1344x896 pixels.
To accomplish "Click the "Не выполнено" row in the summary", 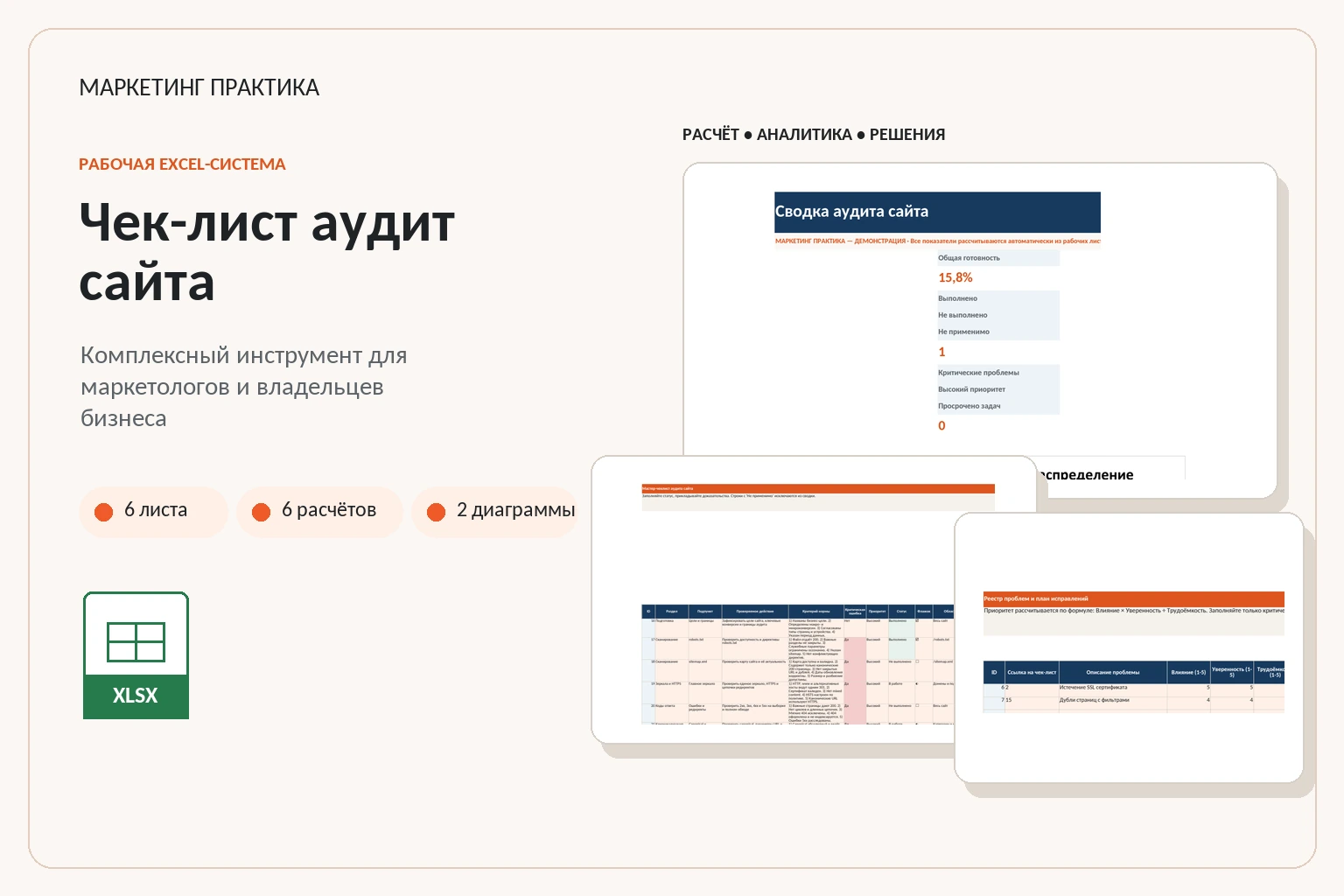I will tap(997, 315).
